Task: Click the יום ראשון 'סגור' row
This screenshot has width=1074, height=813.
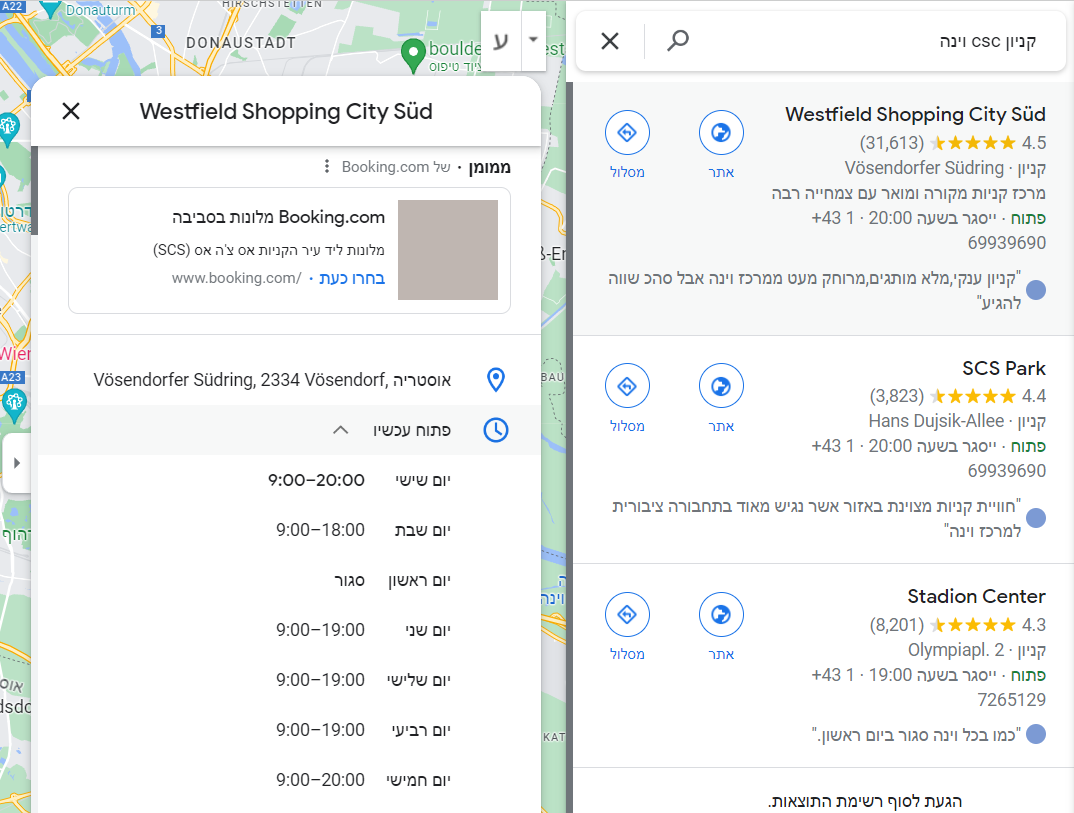Action: pos(392,580)
